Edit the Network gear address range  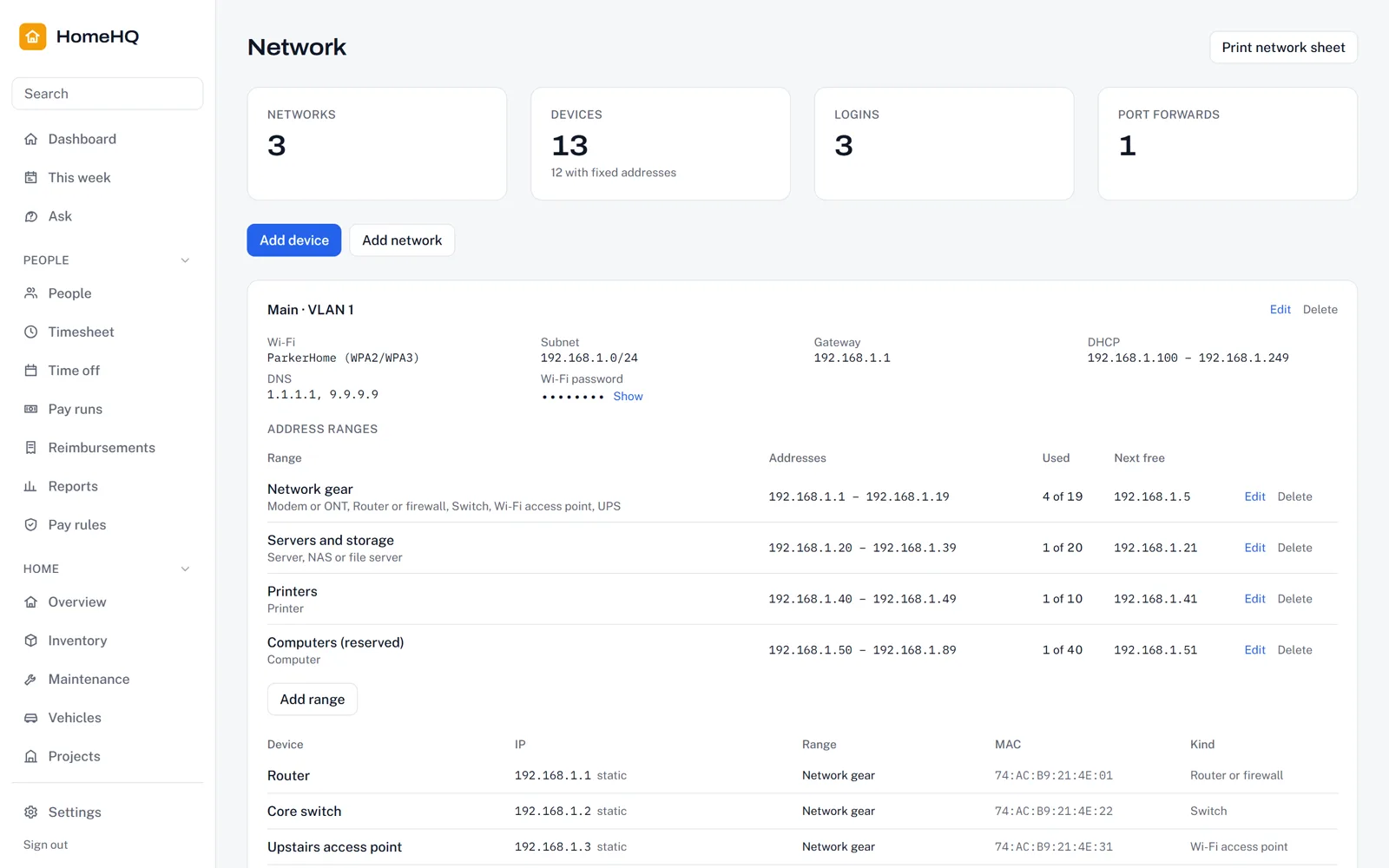click(x=1254, y=496)
